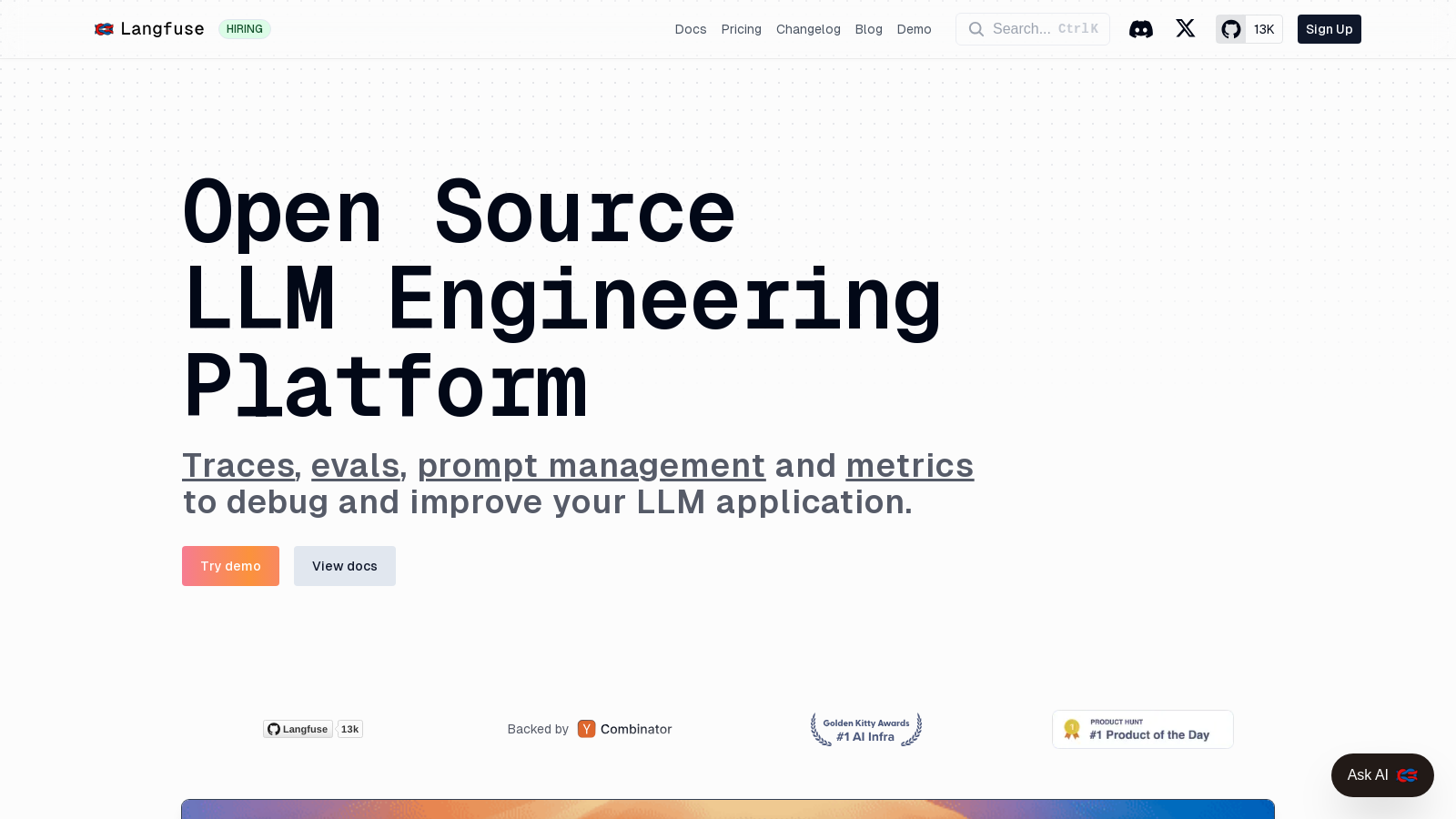
Task: Open Discord via the Discord icon
Action: point(1141,29)
